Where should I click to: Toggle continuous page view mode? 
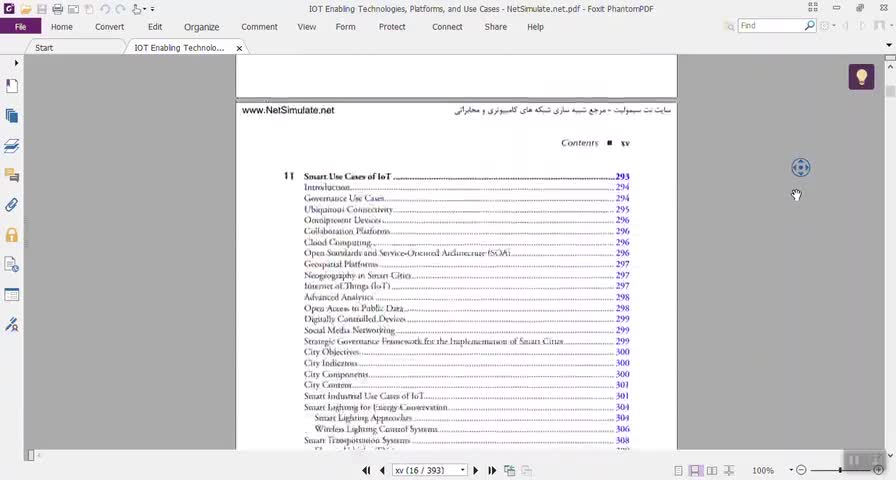pyautogui.click(x=695, y=470)
